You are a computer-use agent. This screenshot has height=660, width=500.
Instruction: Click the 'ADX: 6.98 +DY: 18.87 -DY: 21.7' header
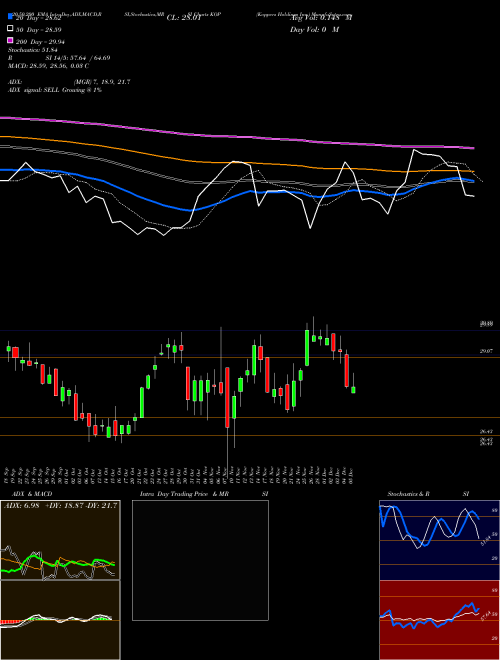[x=61, y=505]
